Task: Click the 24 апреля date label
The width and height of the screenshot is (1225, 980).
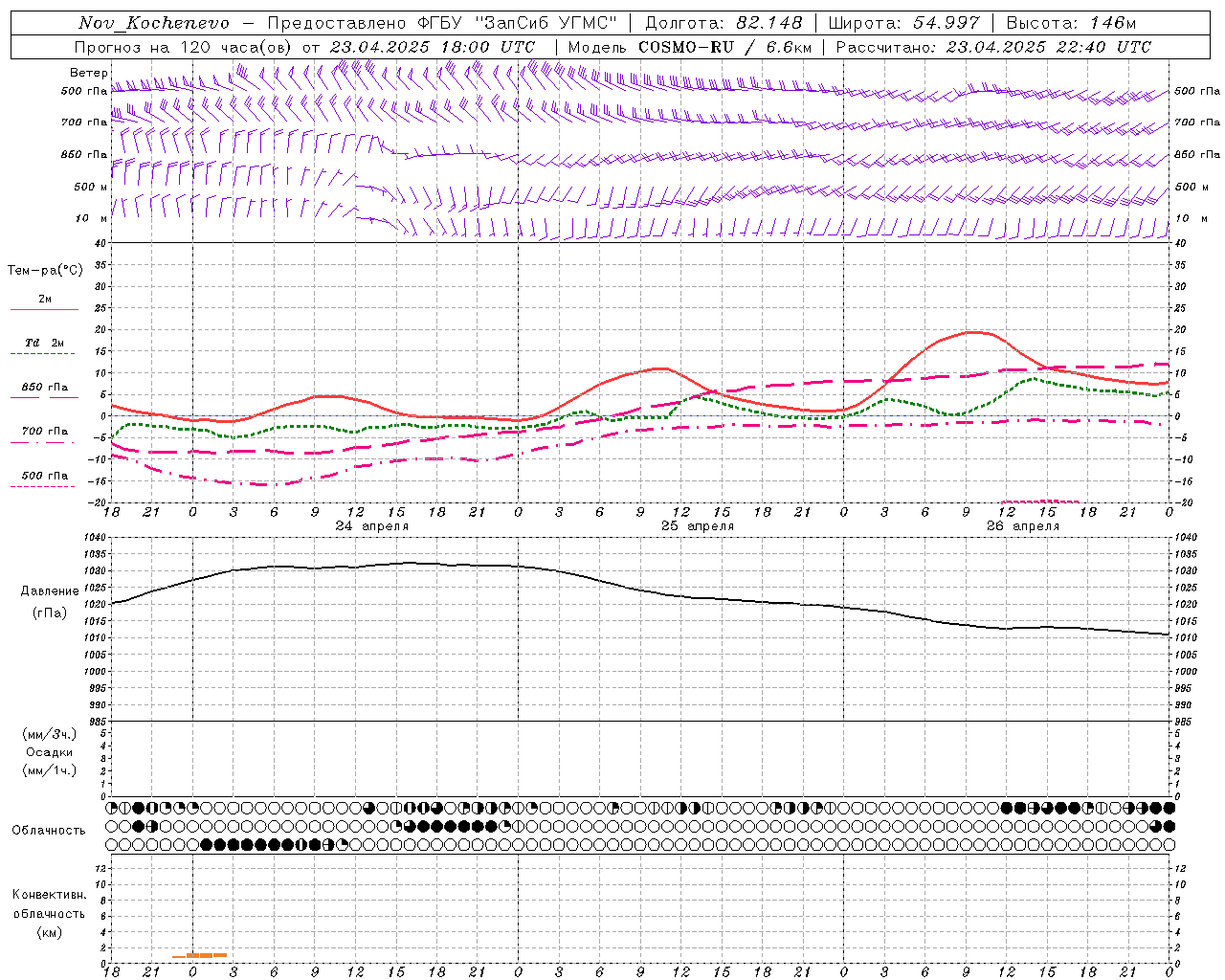Action: pyautogui.click(x=372, y=526)
